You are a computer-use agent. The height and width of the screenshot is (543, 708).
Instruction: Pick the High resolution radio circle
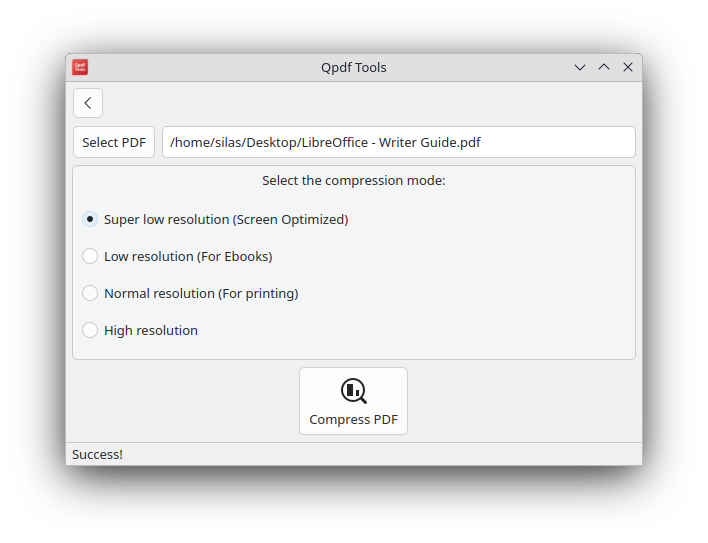tap(90, 330)
